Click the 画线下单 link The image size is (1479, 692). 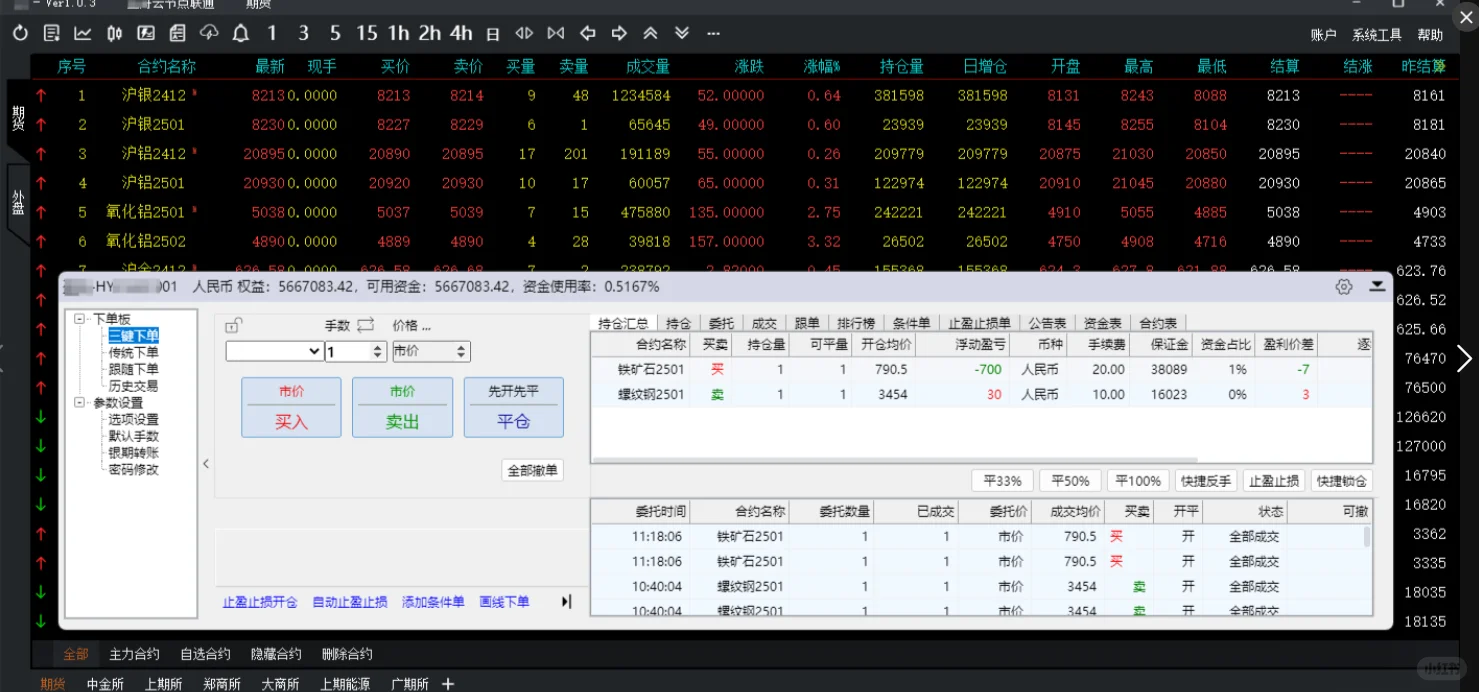pyautogui.click(x=505, y=602)
